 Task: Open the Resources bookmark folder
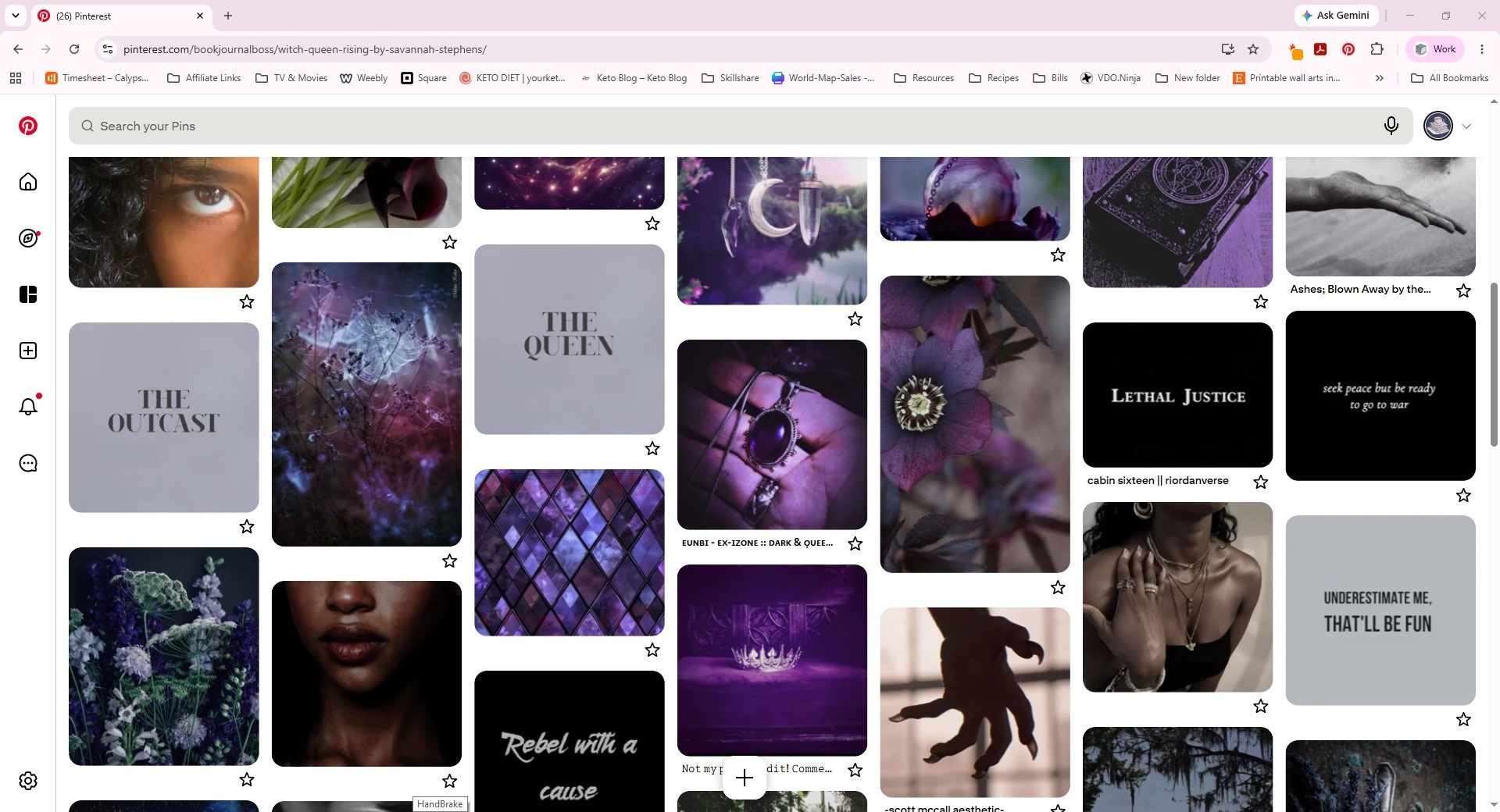pos(923,78)
